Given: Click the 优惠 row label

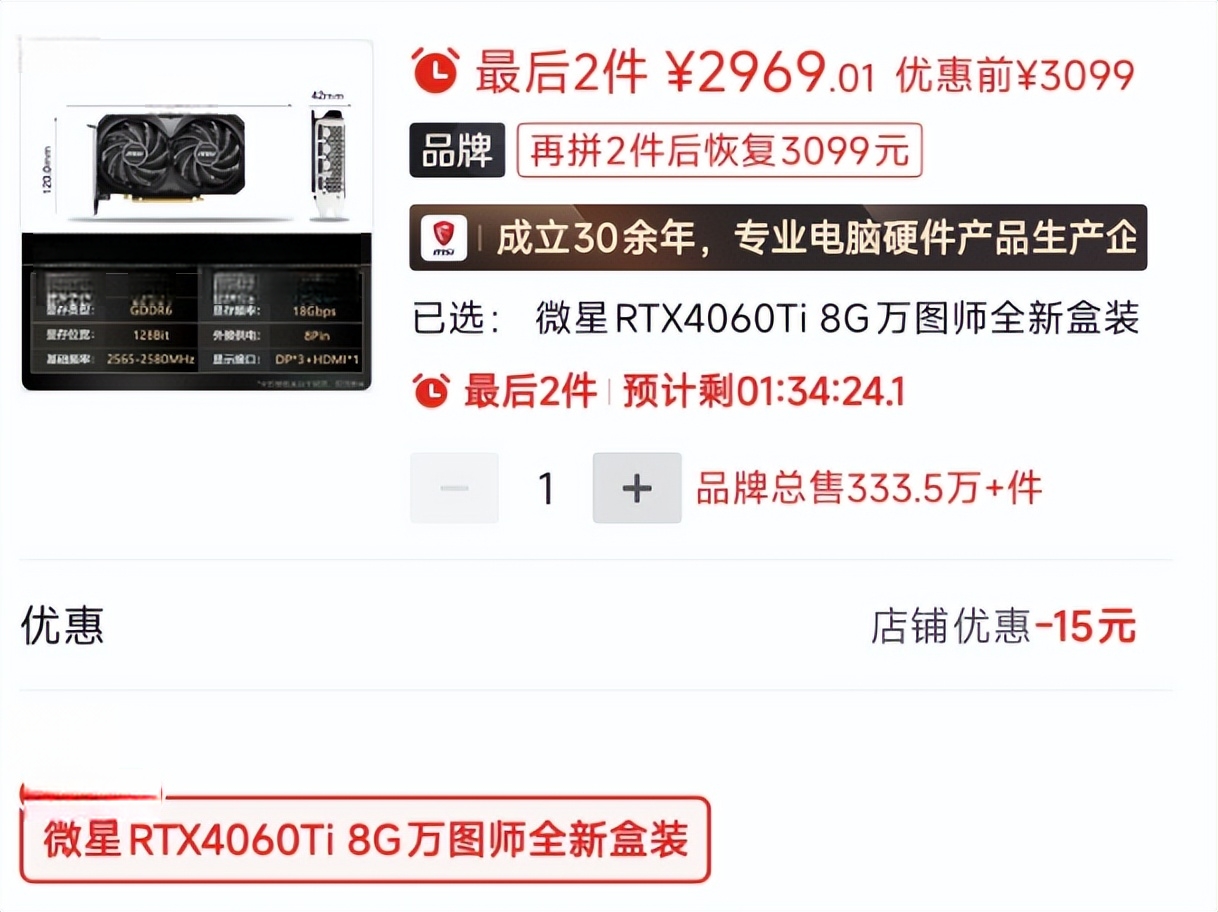Looking at the screenshot, I should [x=62, y=625].
